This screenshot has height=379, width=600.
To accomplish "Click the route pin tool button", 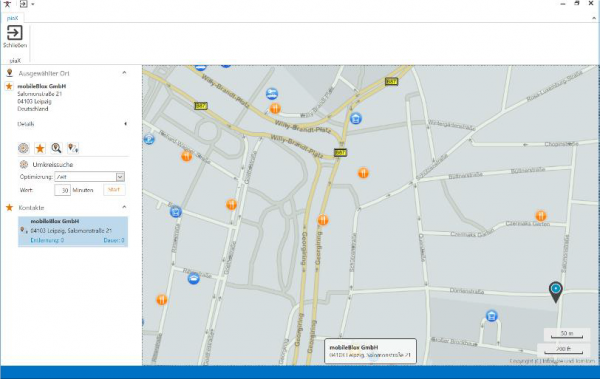I will (x=73, y=148).
